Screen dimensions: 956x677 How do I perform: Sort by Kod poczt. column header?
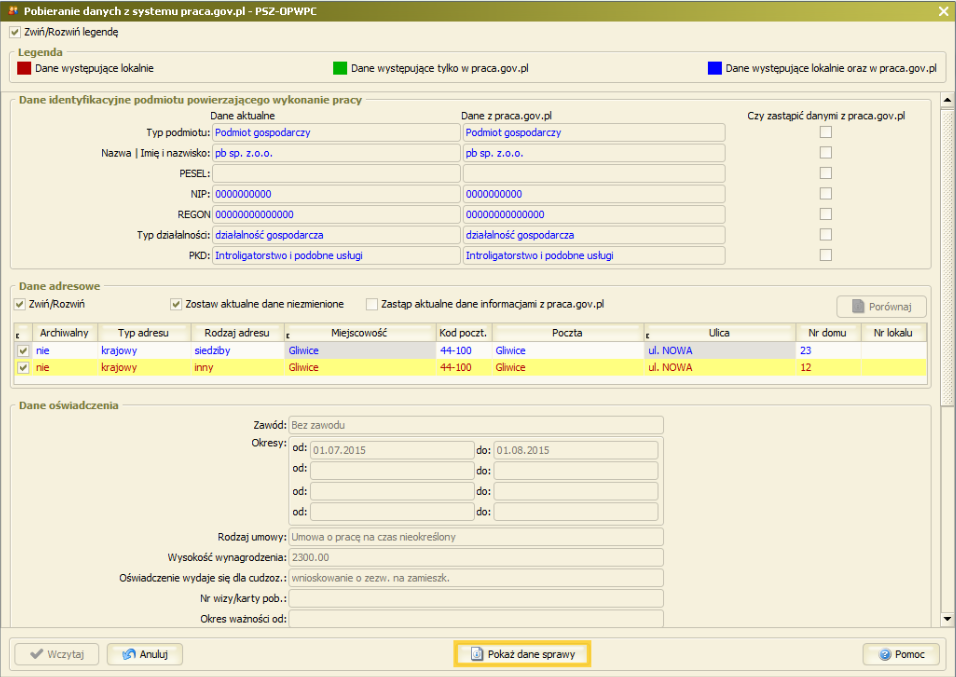coord(463,333)
